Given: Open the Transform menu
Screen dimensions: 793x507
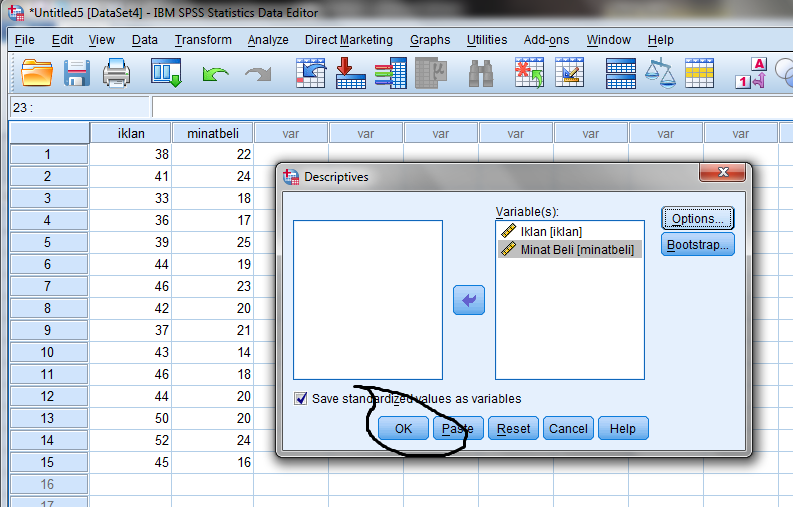Looking at the screenshot, I should click(203, 39).
